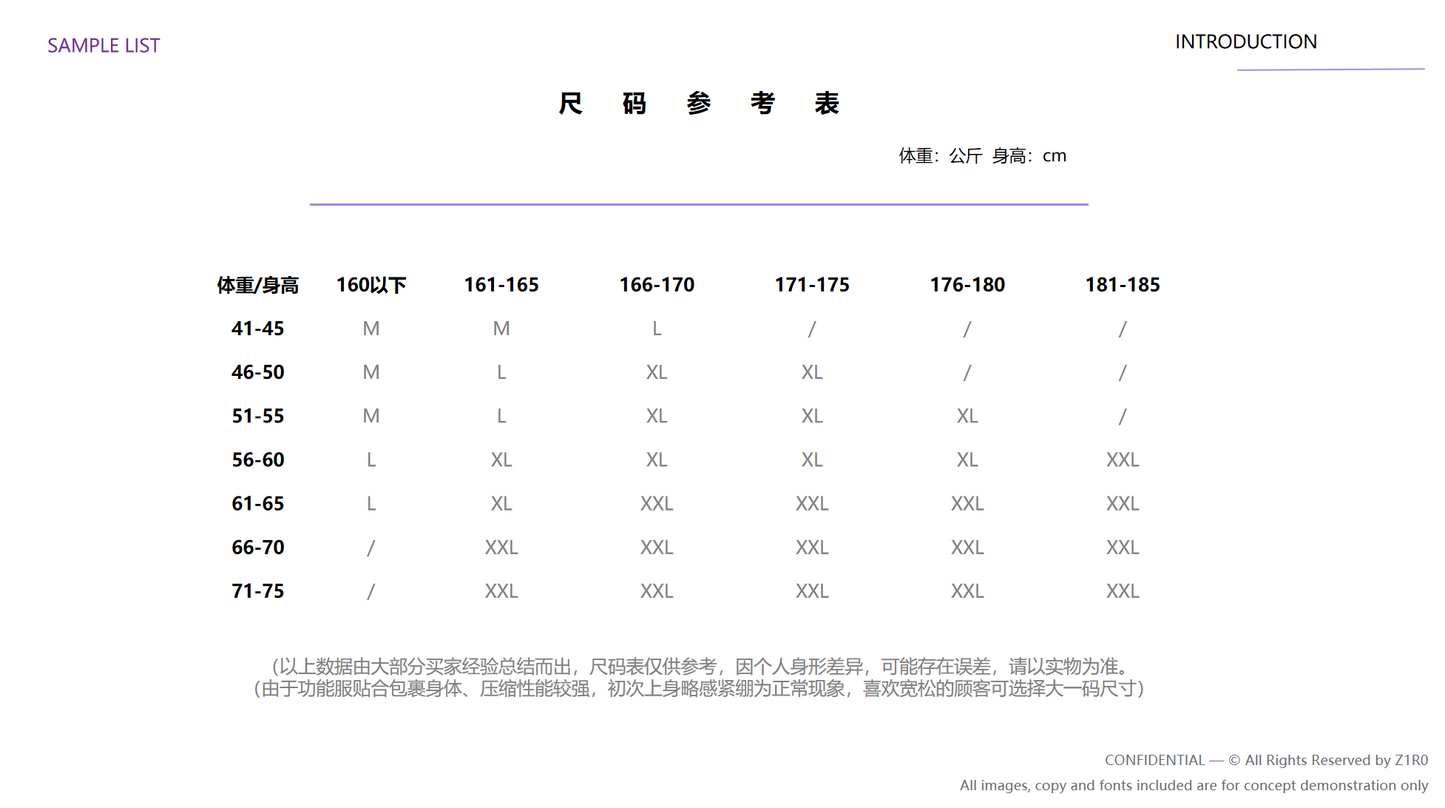Image resolution: width=1445 pixels, height=808 pixels.
Task: Click the 体重:公斤 身高:cm units note
Action: [981, 156]
